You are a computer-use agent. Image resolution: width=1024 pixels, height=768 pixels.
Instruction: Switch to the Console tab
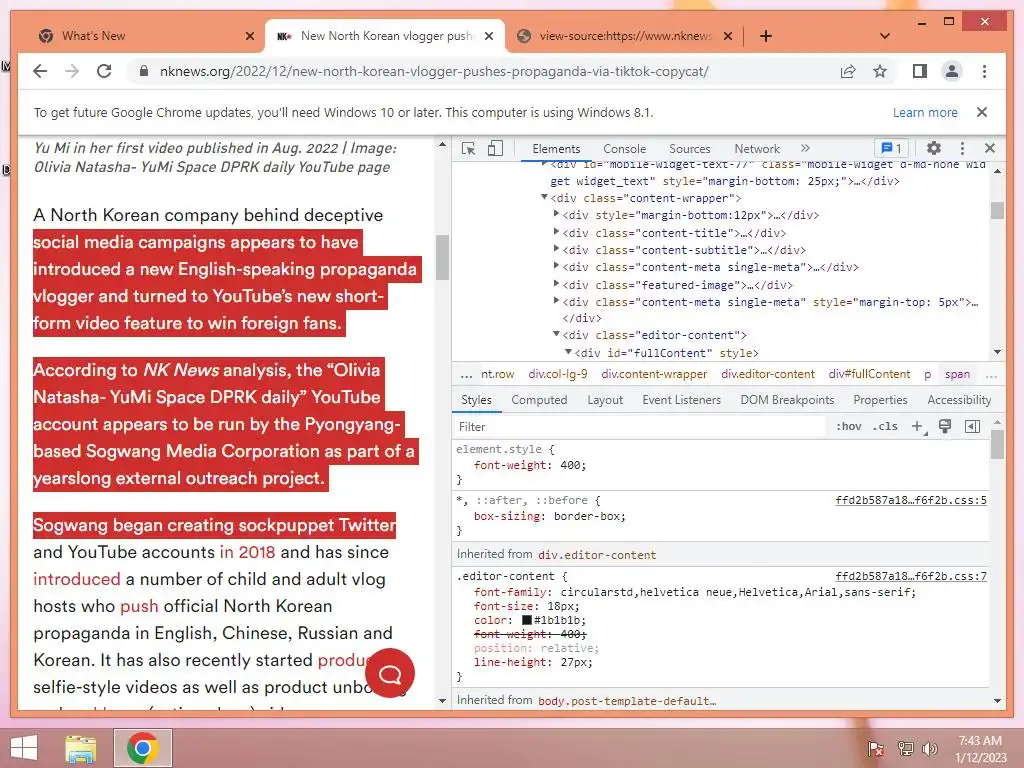tap(624, 149)
